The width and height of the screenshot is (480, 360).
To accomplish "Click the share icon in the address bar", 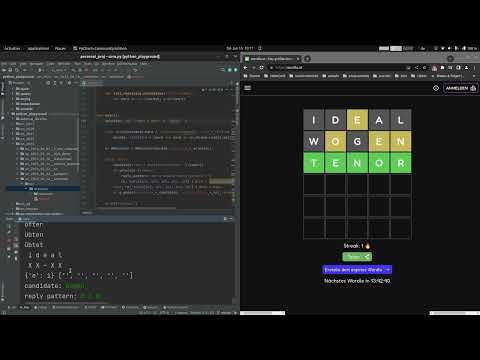I will (x=416, y=68).
